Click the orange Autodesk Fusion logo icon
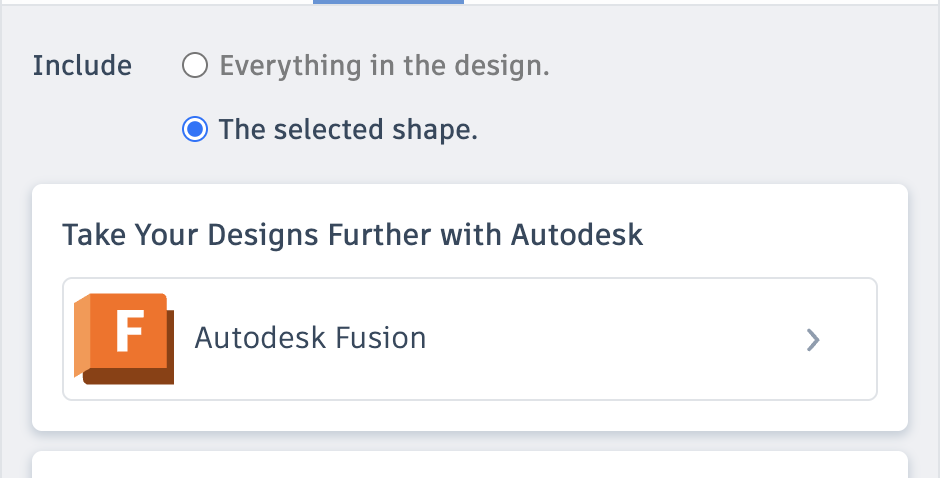The image size is (940, 478). pos(123,338)
